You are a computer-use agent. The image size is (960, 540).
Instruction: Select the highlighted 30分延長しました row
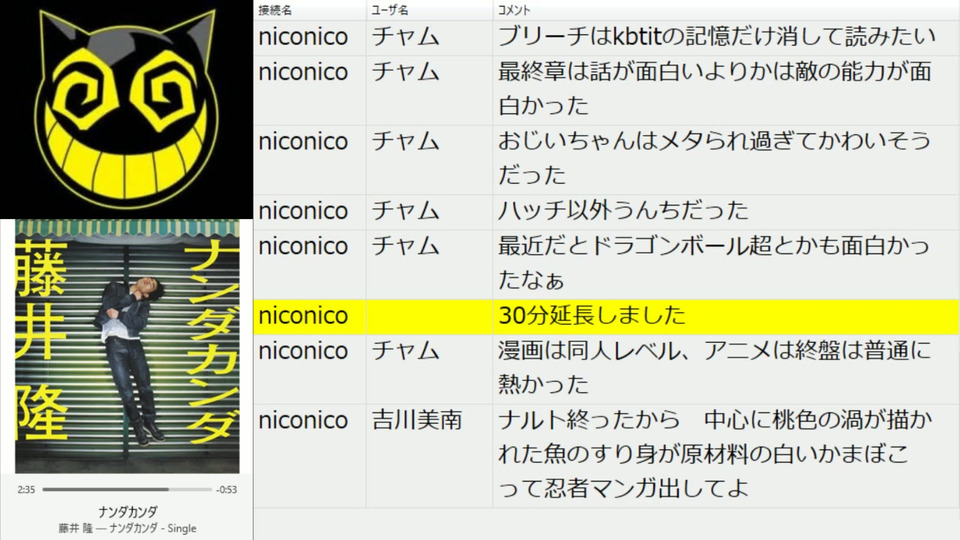[607, 317]
